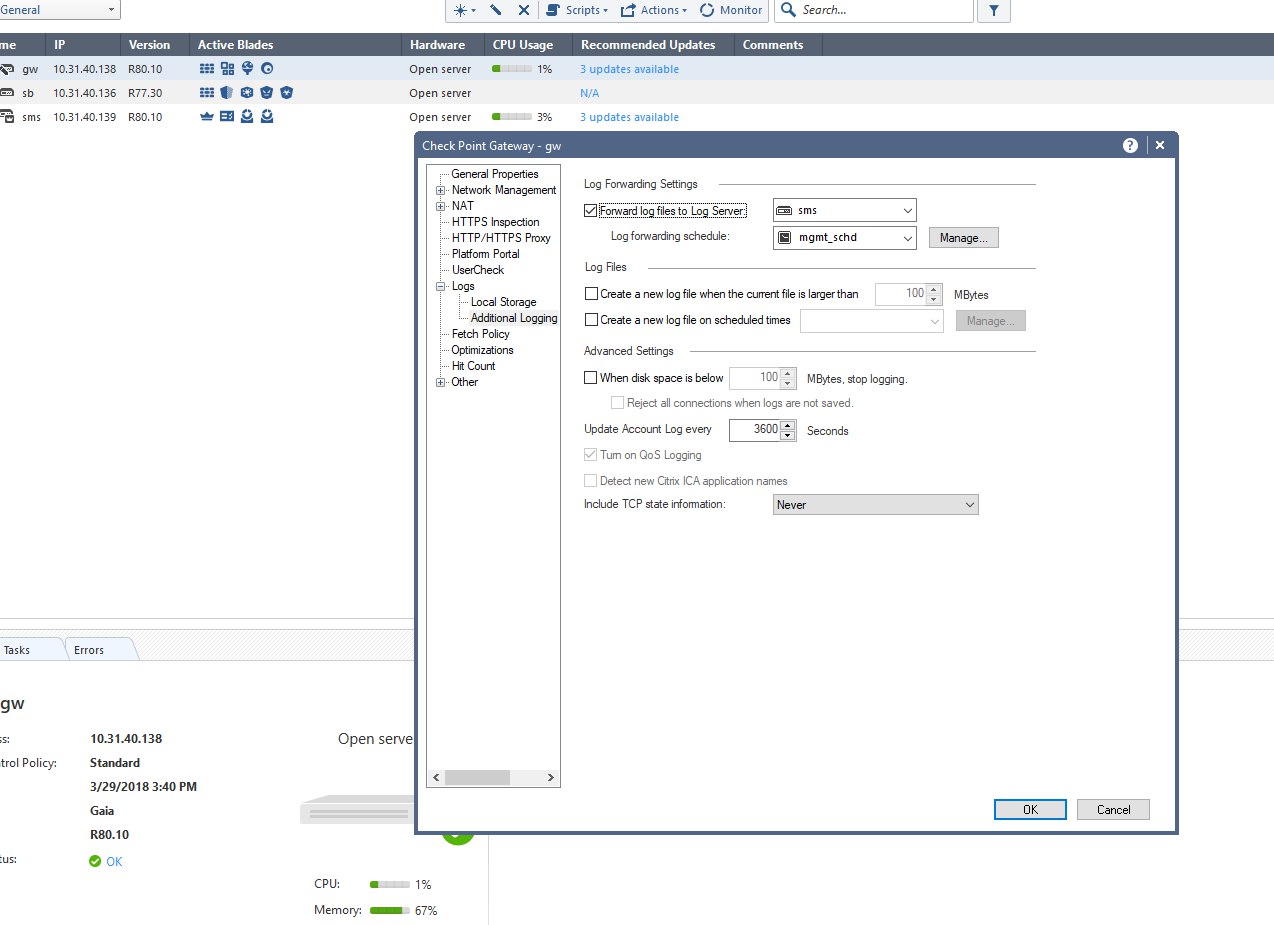Viewport: 1274px width, 925px height.
Task: Open the mgmt_schd schedule dropdown
Action: click(x=845, y=237)
